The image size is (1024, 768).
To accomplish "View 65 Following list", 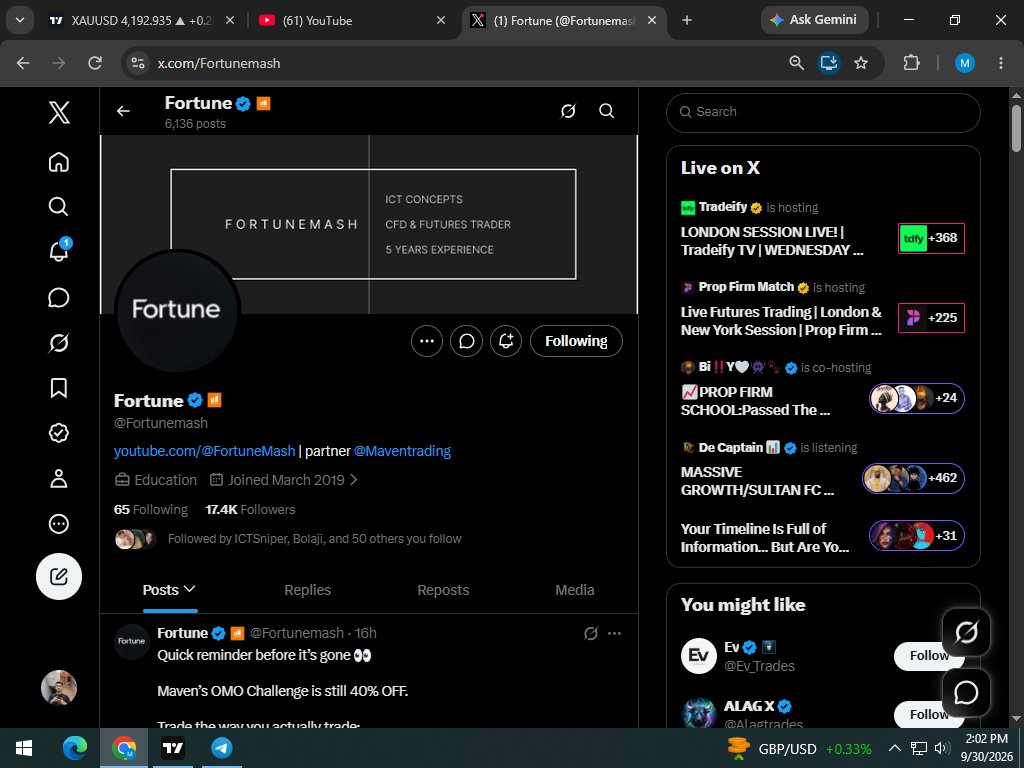I will (151, 509).
